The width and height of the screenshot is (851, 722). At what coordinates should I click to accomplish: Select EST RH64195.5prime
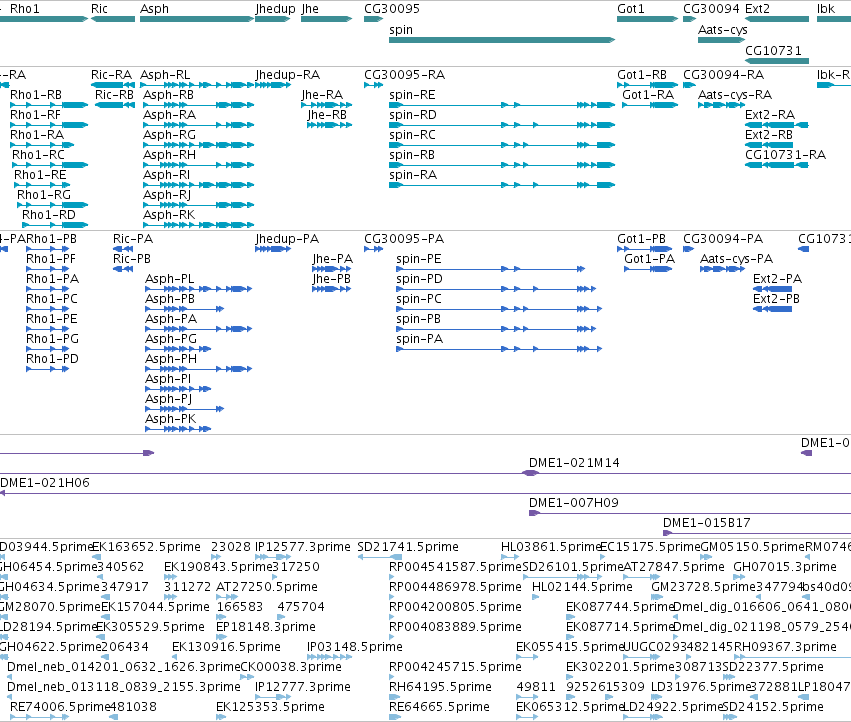393,697
